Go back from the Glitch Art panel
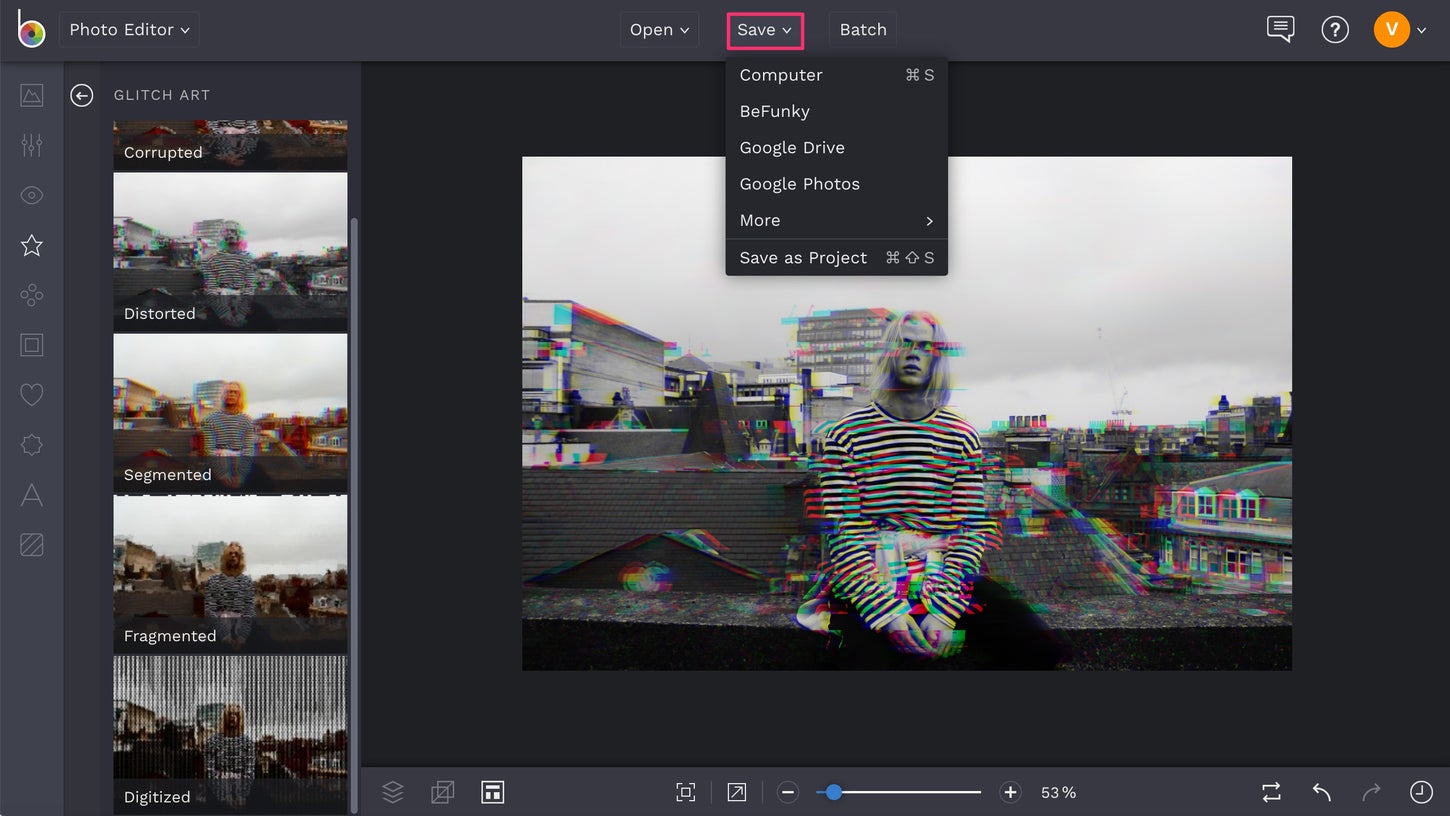 tap(81, 95)
